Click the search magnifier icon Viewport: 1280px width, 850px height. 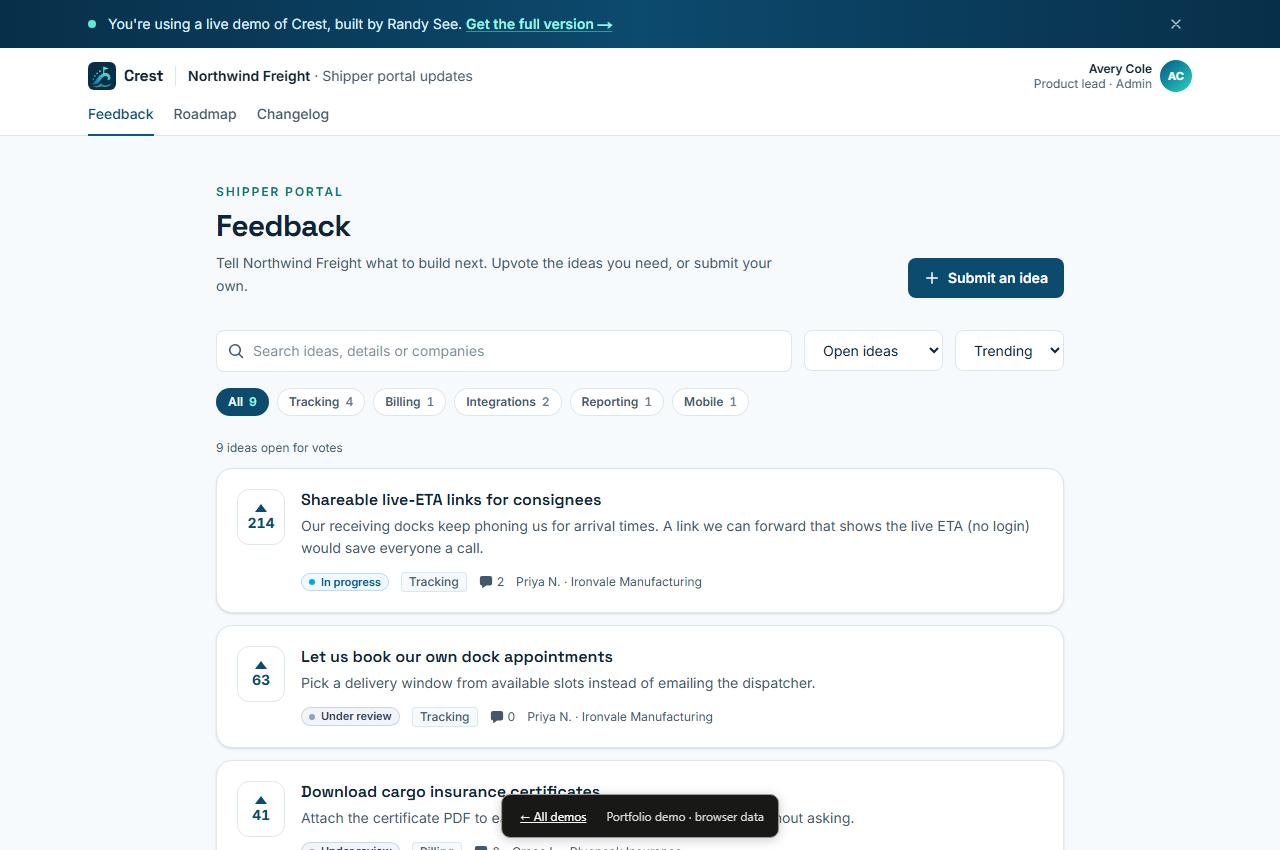tap(236, 351)
